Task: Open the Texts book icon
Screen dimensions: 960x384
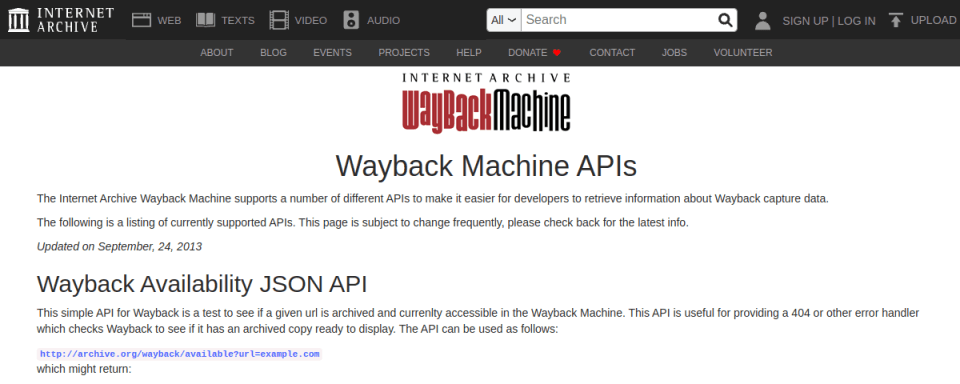Action: [x=205, y=20]
